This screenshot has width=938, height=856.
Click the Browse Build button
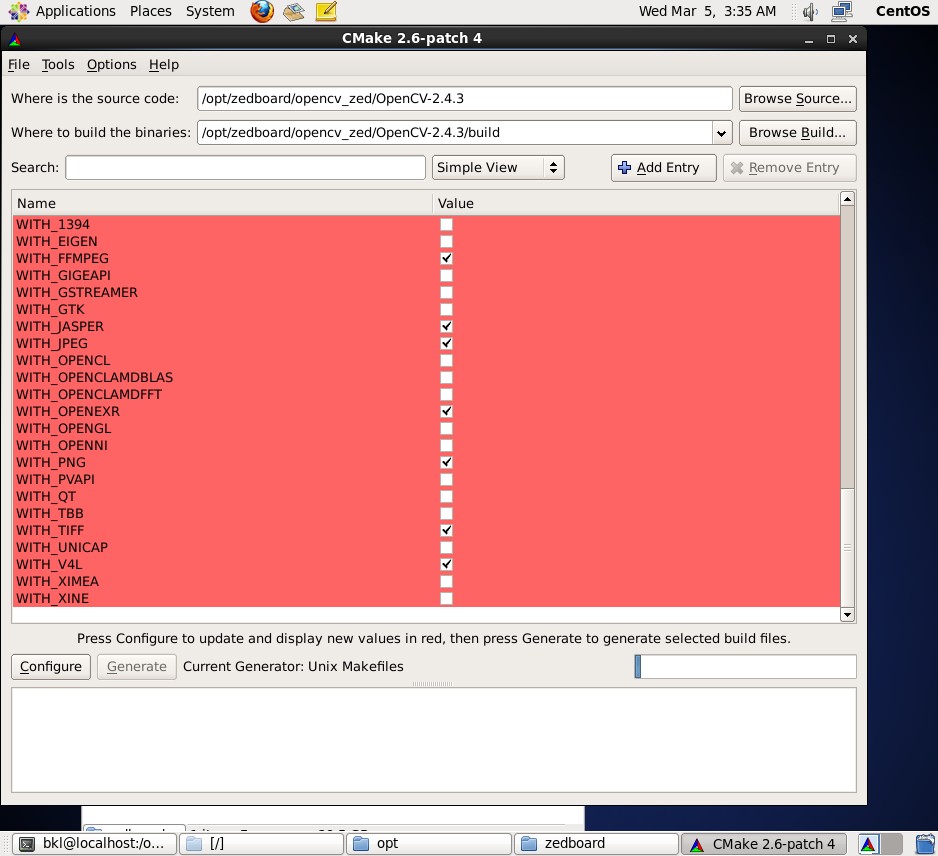click(x=797, y=133)
